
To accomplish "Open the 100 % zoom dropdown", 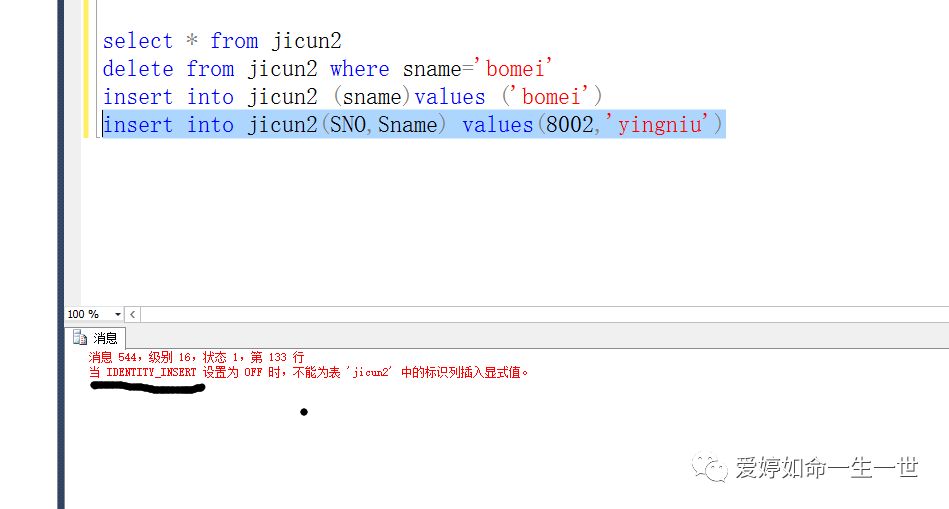I will [x=118, y=314].
